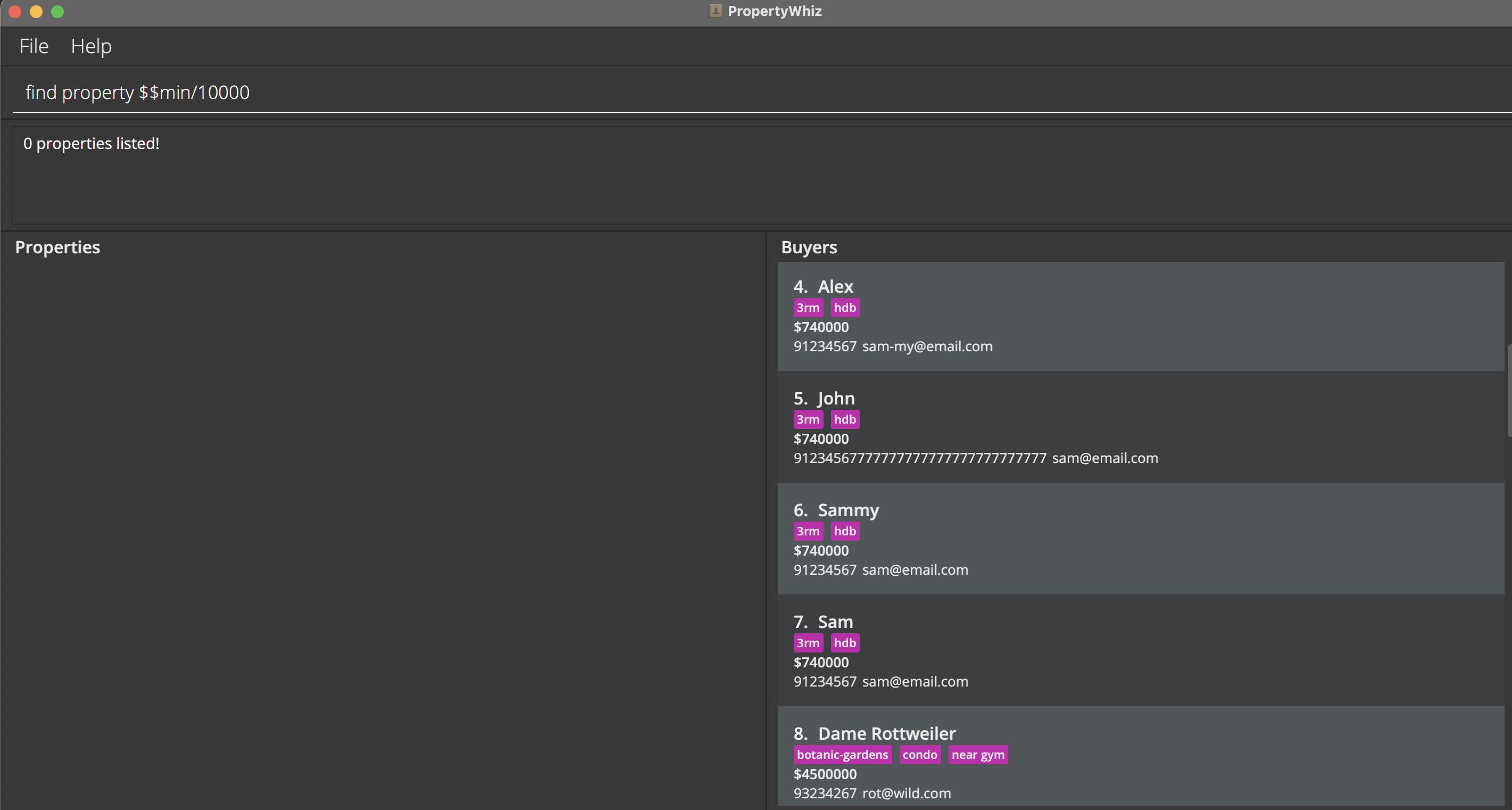Click the botanic-gardens tag on Dame Rottweiler
The width and height of the screenshot is (1512, 810).
(842, 754)
